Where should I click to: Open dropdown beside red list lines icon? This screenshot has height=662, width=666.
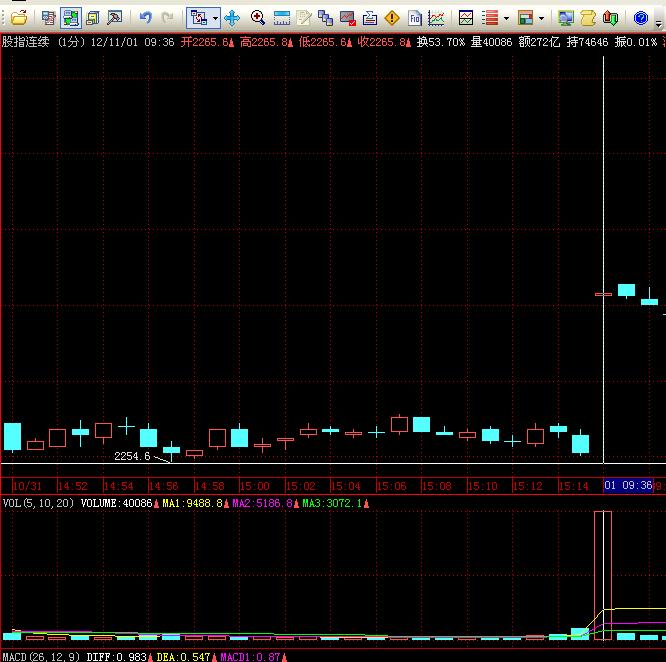506,18
